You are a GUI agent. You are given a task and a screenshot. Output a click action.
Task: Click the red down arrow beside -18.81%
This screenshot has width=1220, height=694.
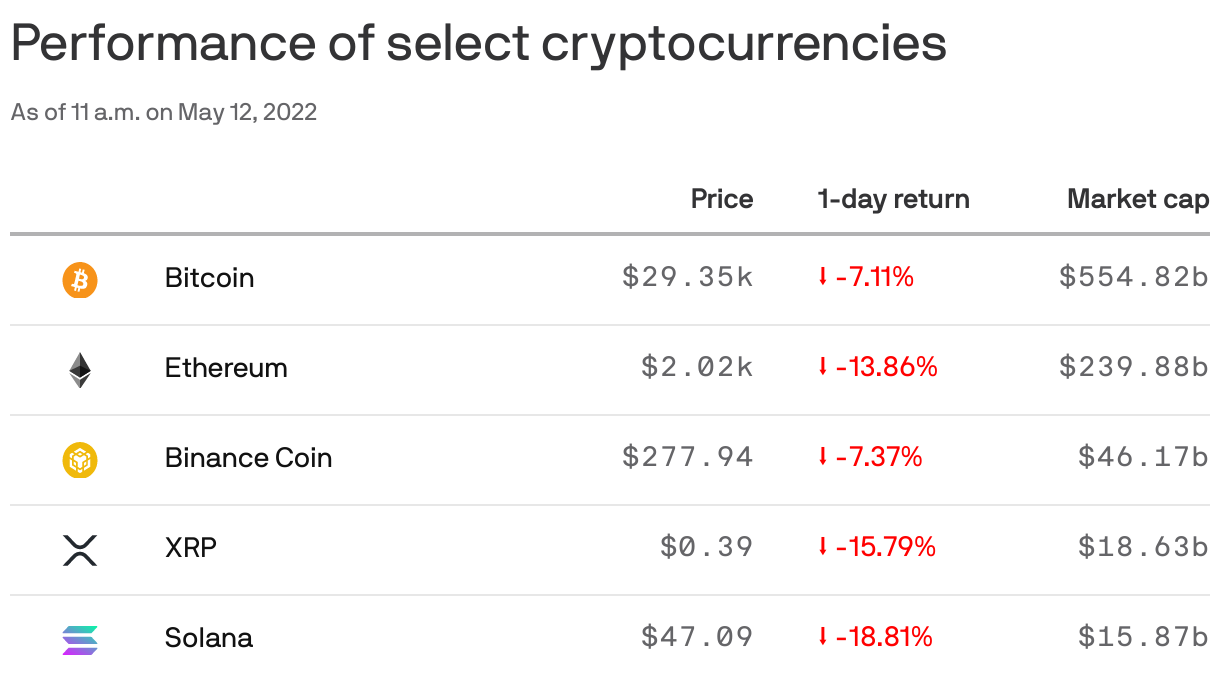pyautogui.click(x=822, y=637)
